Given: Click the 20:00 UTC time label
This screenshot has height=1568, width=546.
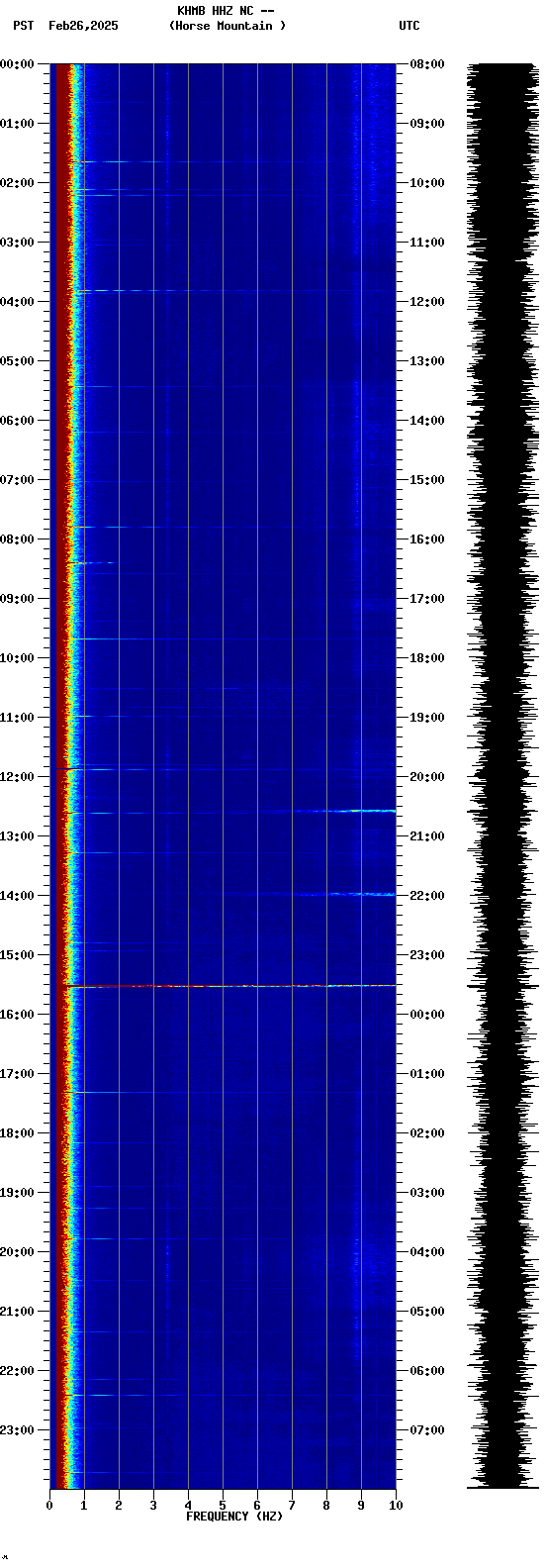Looking at the screenshot, I should point(427,777).
